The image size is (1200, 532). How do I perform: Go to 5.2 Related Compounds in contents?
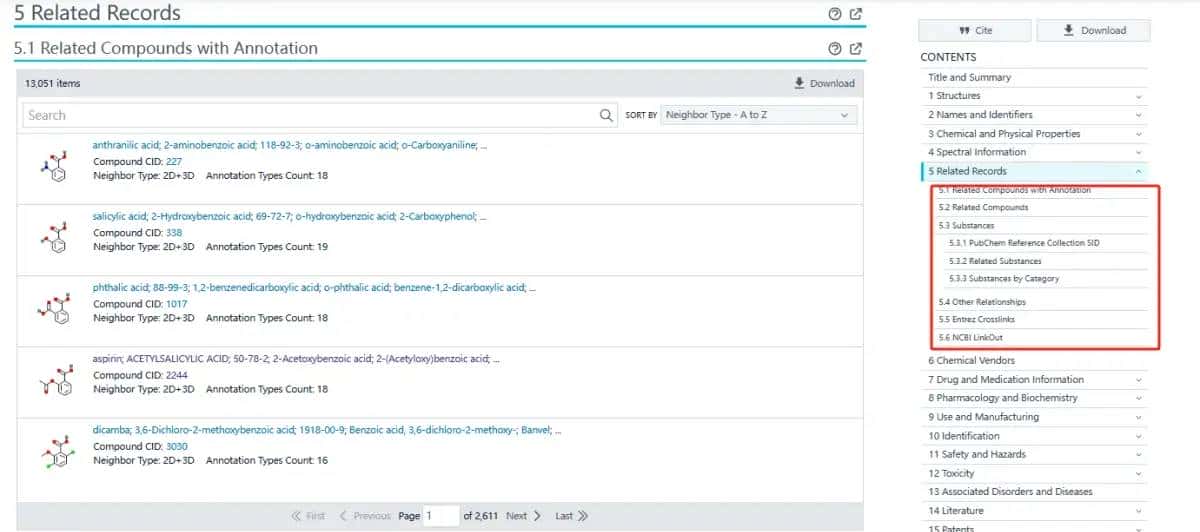(x=983, y=208)
